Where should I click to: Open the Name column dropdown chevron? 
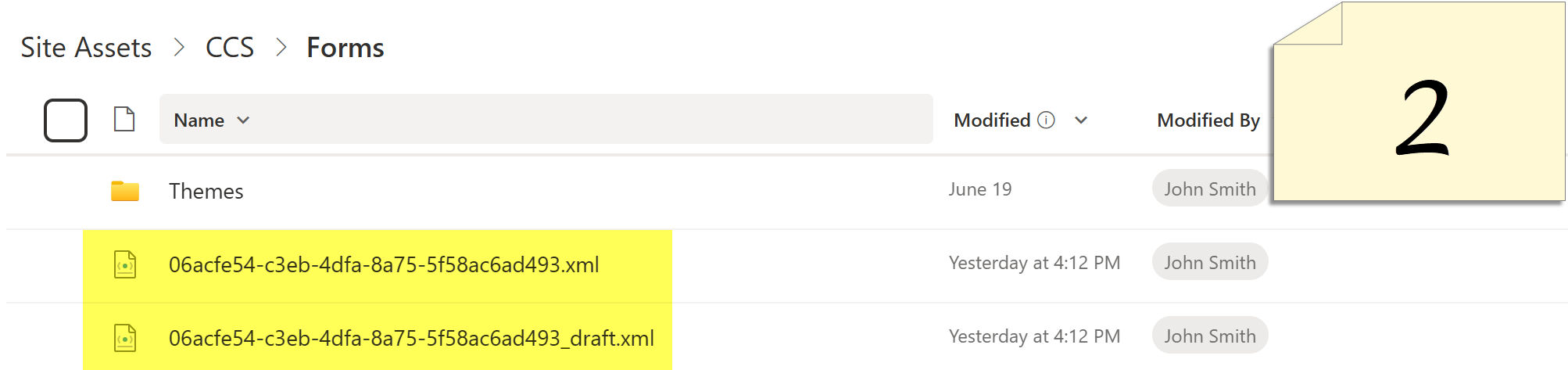coord(243,120)
